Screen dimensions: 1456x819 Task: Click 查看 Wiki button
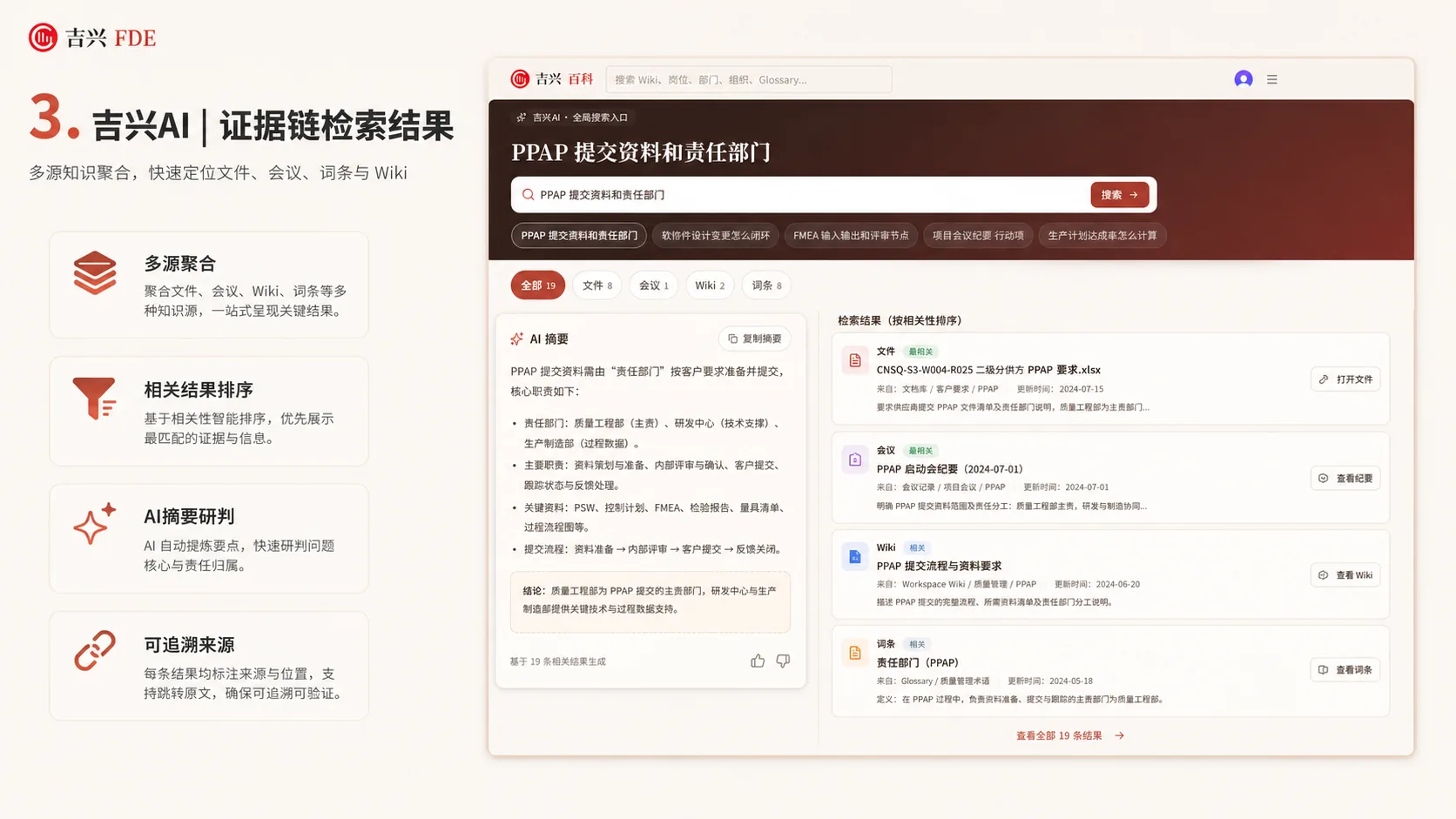tap(1345, 575)
